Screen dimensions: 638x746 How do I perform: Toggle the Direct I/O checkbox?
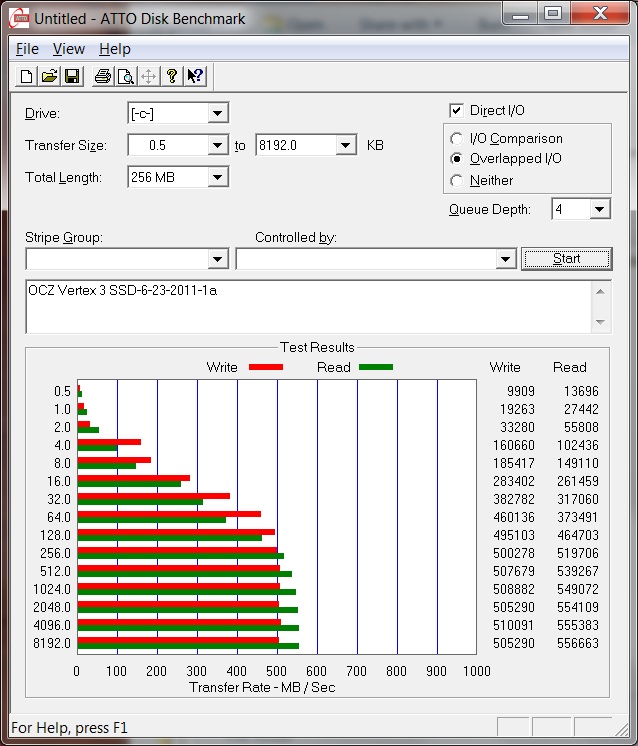point(456,110)
